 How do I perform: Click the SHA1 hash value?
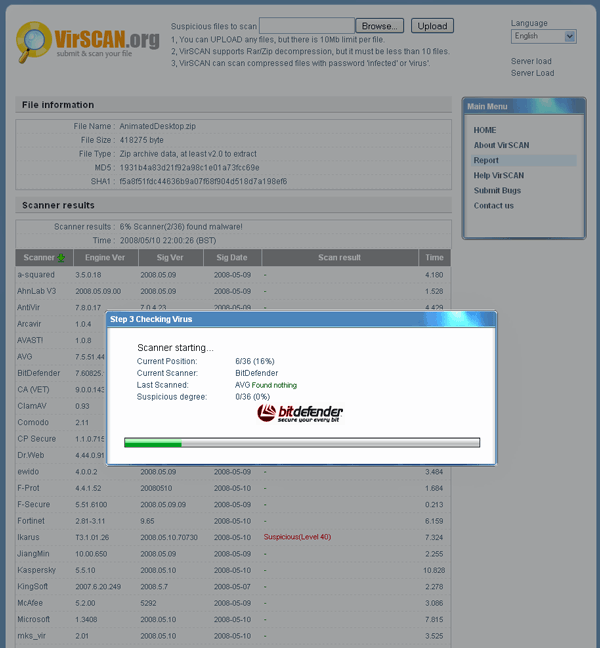click(x=203, y=181)
